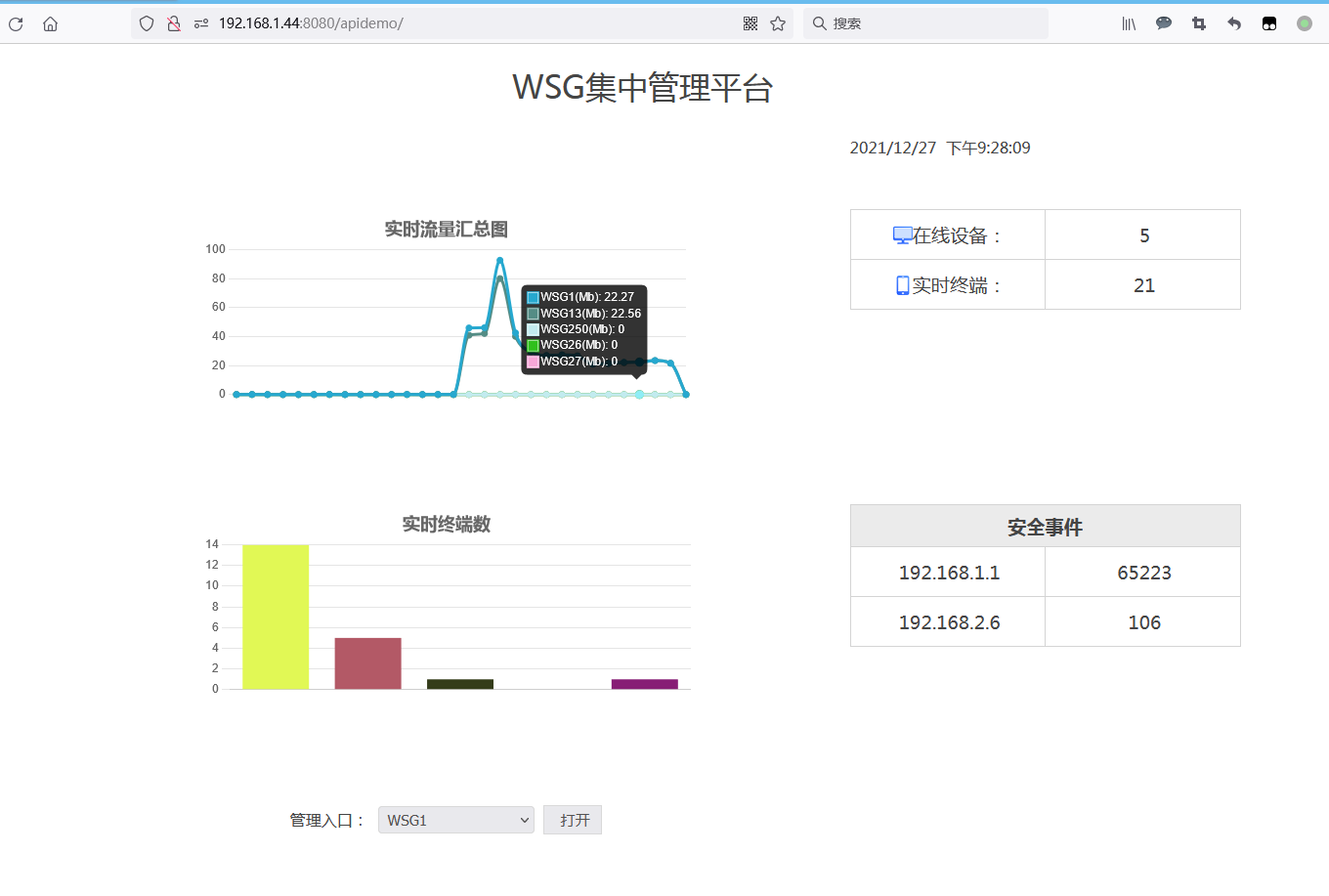Click the purple bar in terminal count chart
The width and height of the screenshot is (1329, 896).
[644, 684]
